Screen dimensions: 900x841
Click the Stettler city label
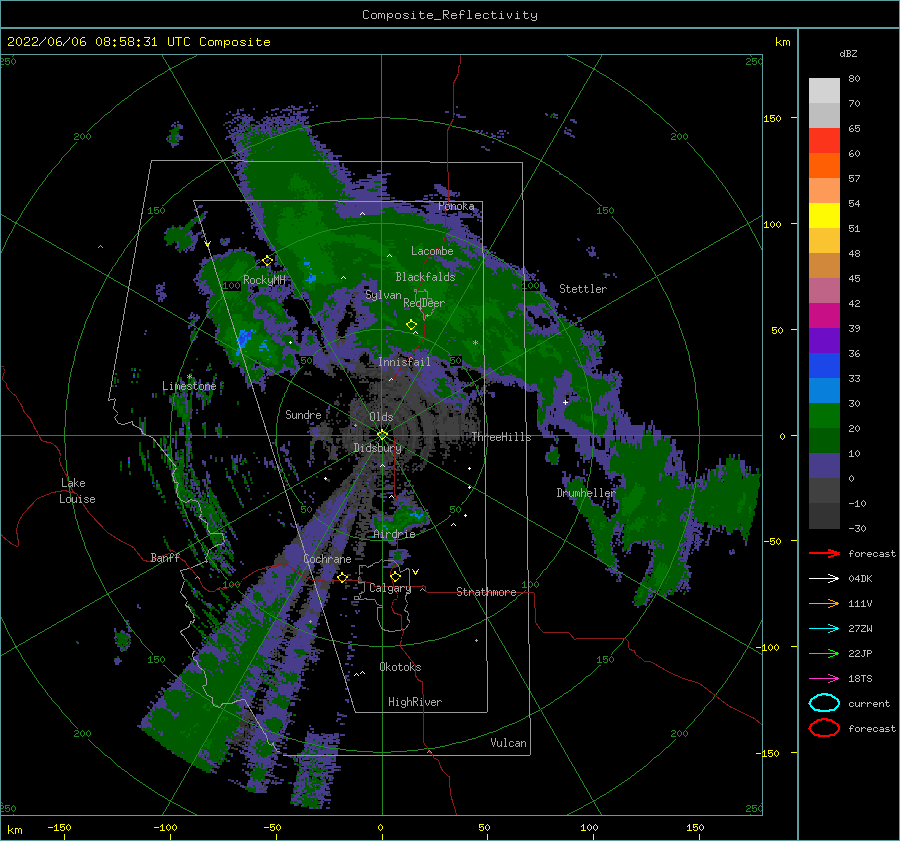click(583, 289)
